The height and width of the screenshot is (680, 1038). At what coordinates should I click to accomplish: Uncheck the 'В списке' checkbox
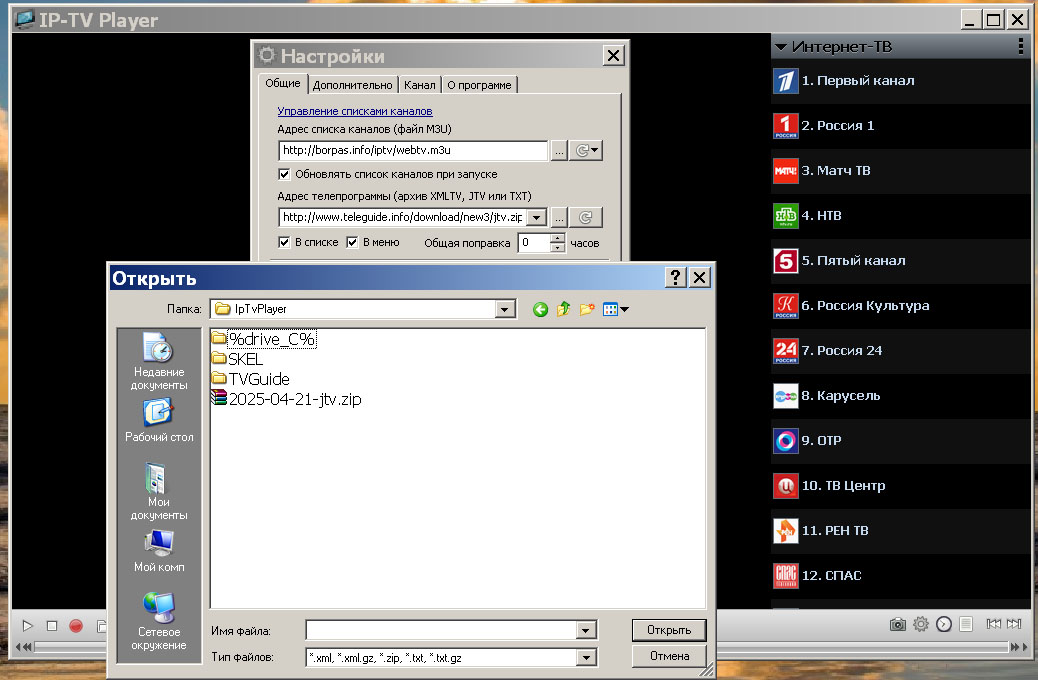point(284,242)
